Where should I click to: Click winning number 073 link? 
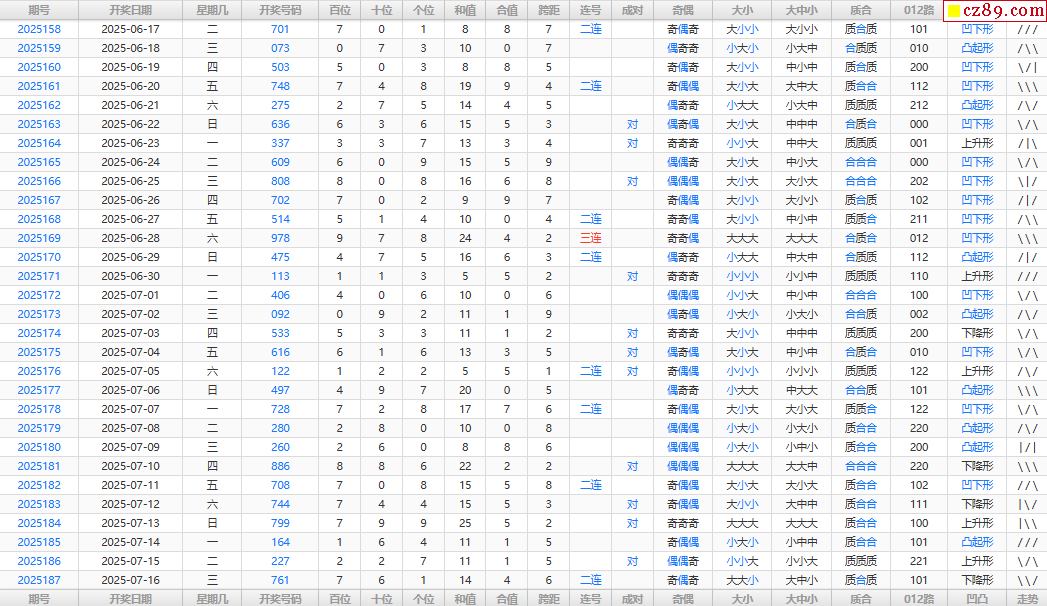coord(280,48)
